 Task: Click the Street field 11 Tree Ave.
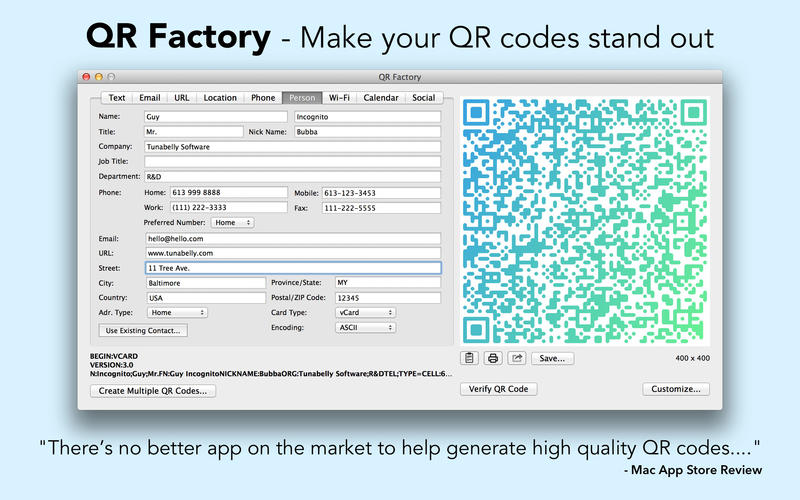(293, 268)
